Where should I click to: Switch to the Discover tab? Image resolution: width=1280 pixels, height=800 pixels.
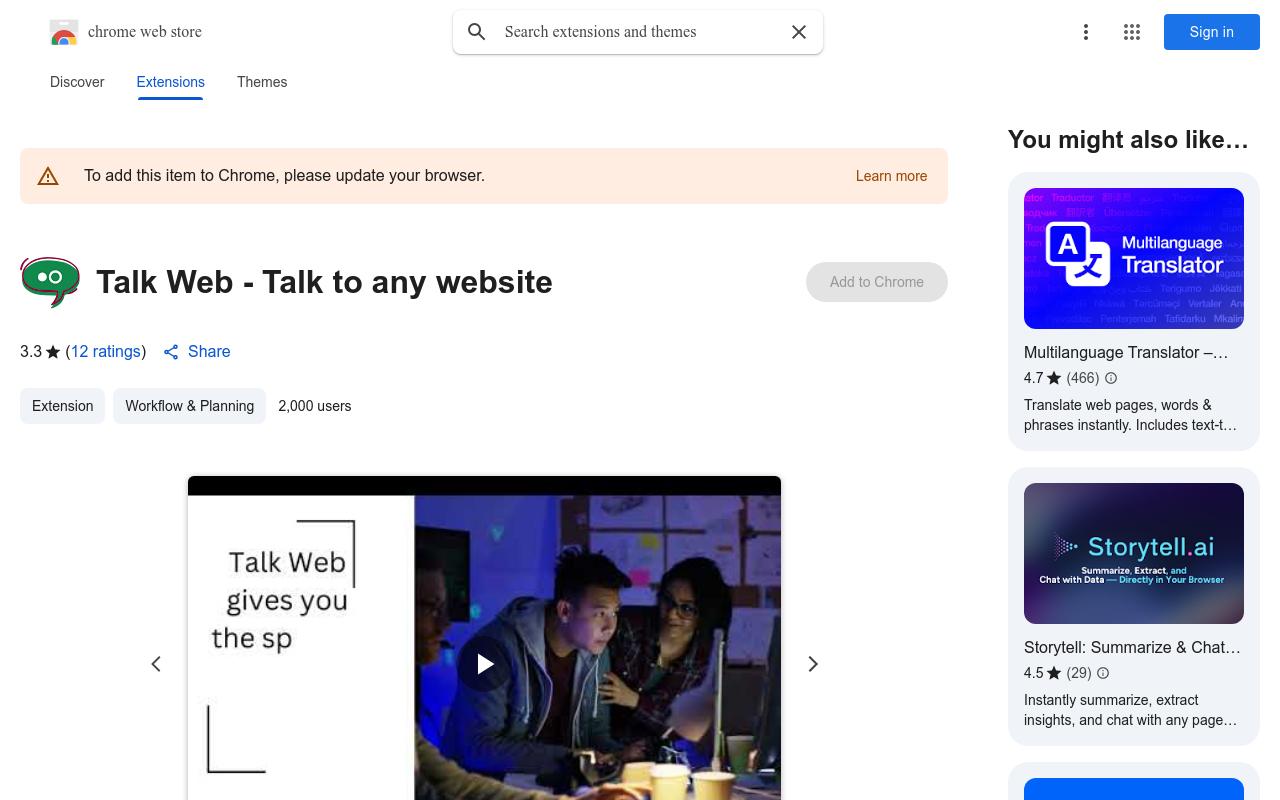click(77, 82)
